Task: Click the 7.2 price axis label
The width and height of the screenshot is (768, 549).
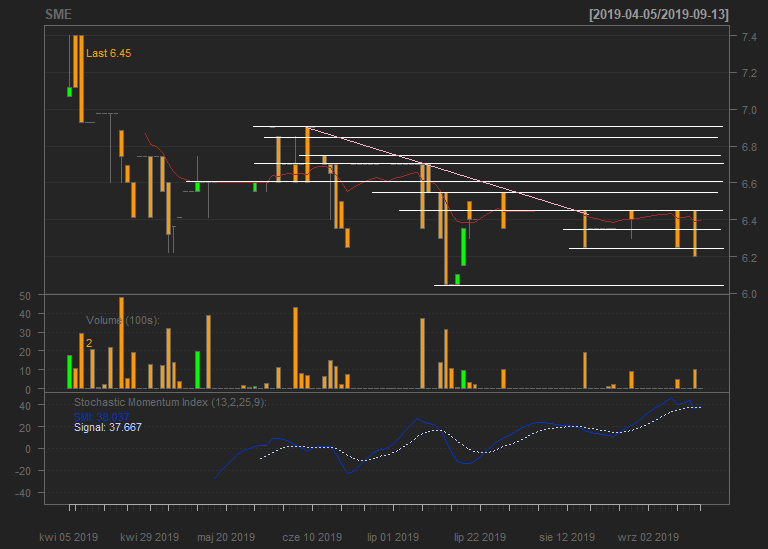Action: (749, 73)
